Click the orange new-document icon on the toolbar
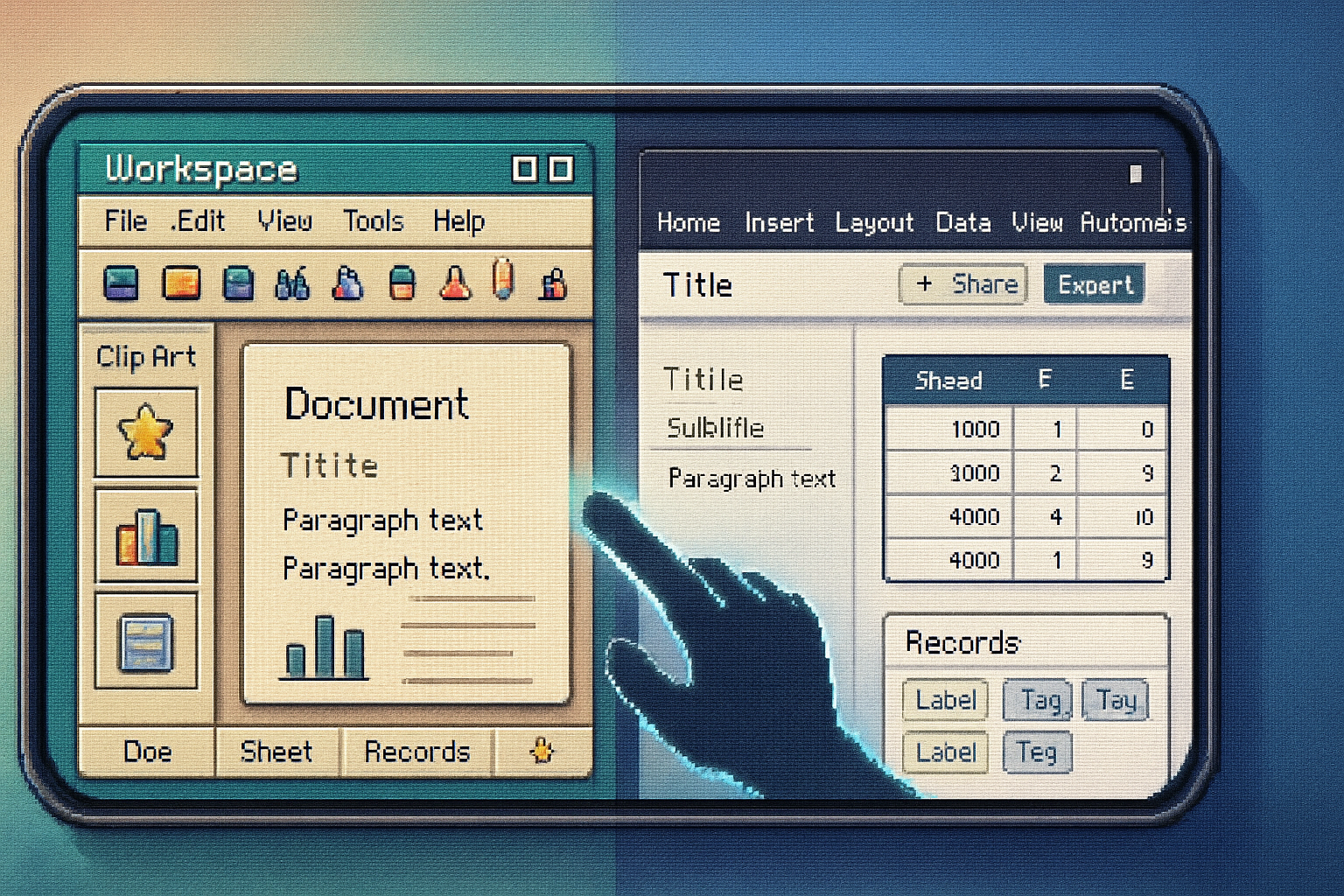 [x=181, y=283]
